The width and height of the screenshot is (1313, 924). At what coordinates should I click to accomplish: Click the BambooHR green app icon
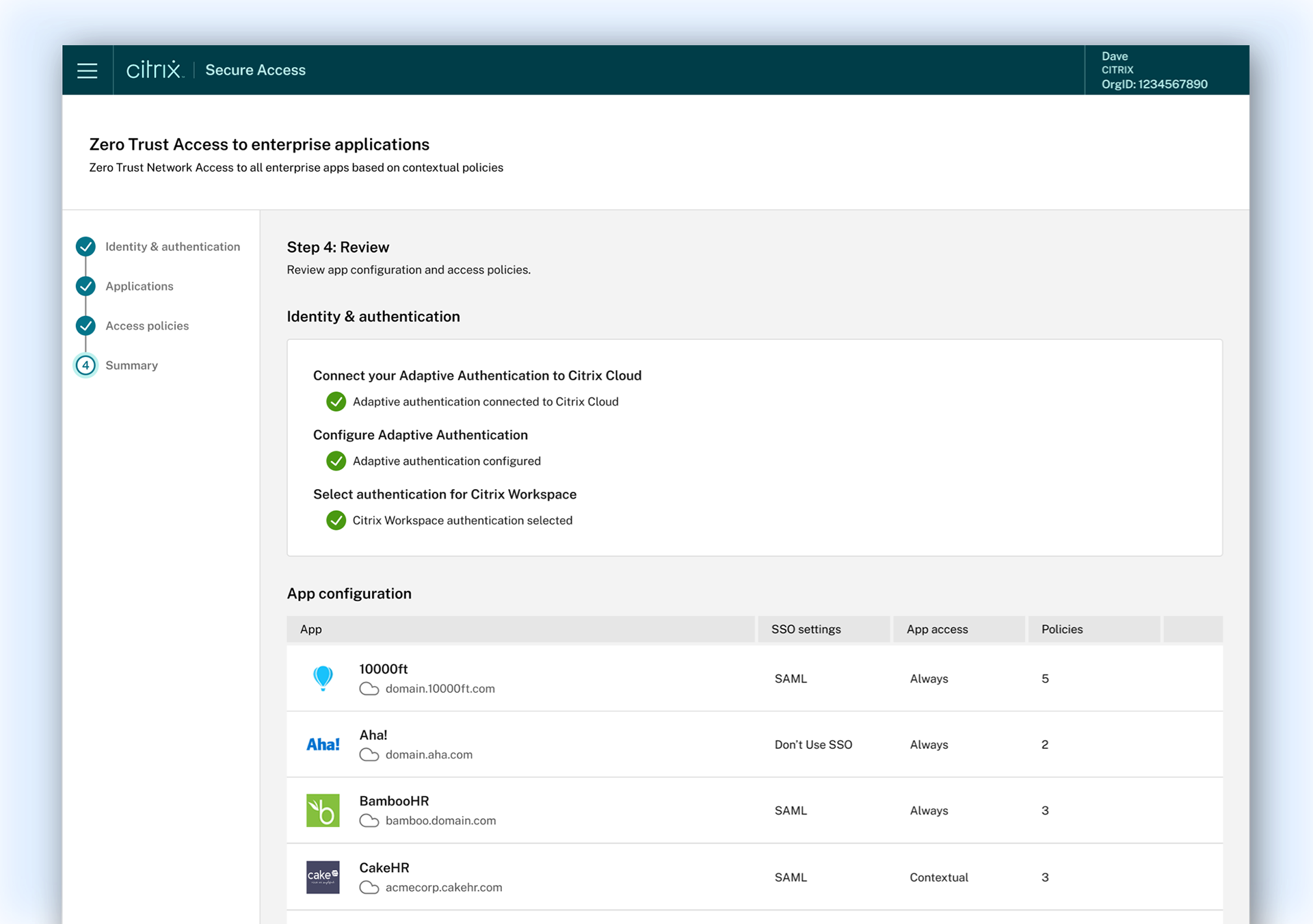(x=323, y=810)
